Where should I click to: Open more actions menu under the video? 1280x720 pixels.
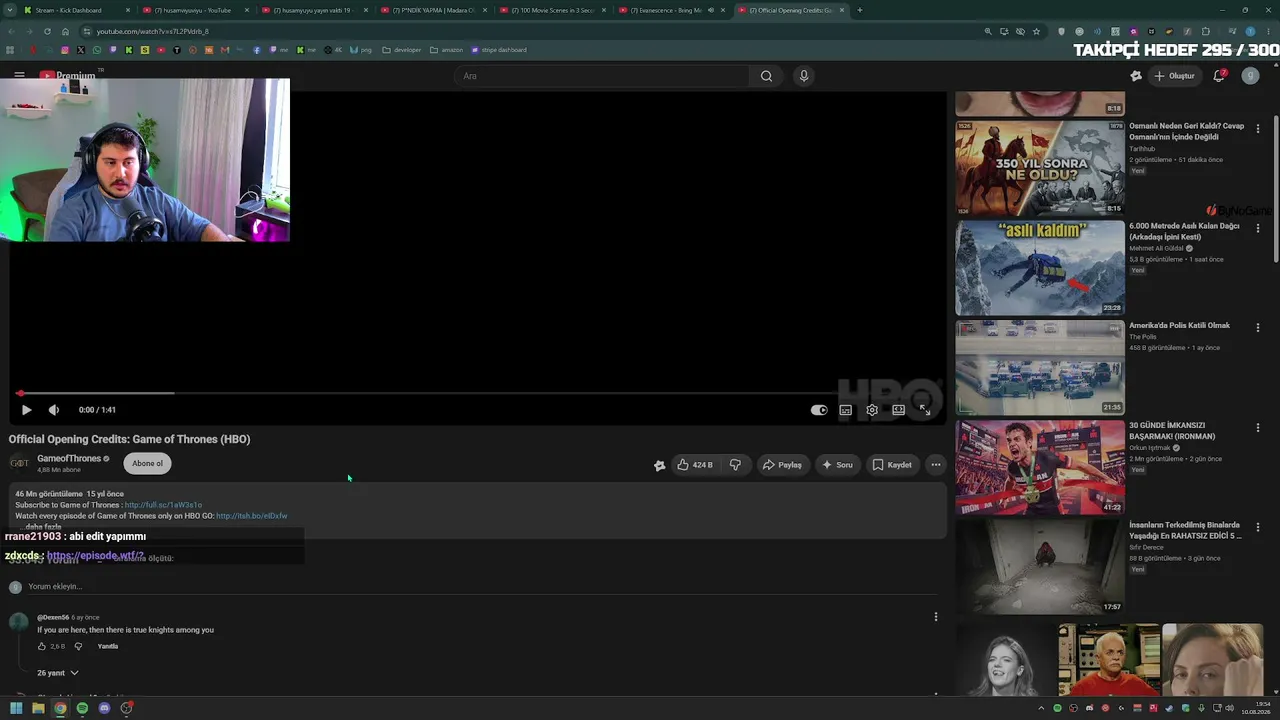936,465
